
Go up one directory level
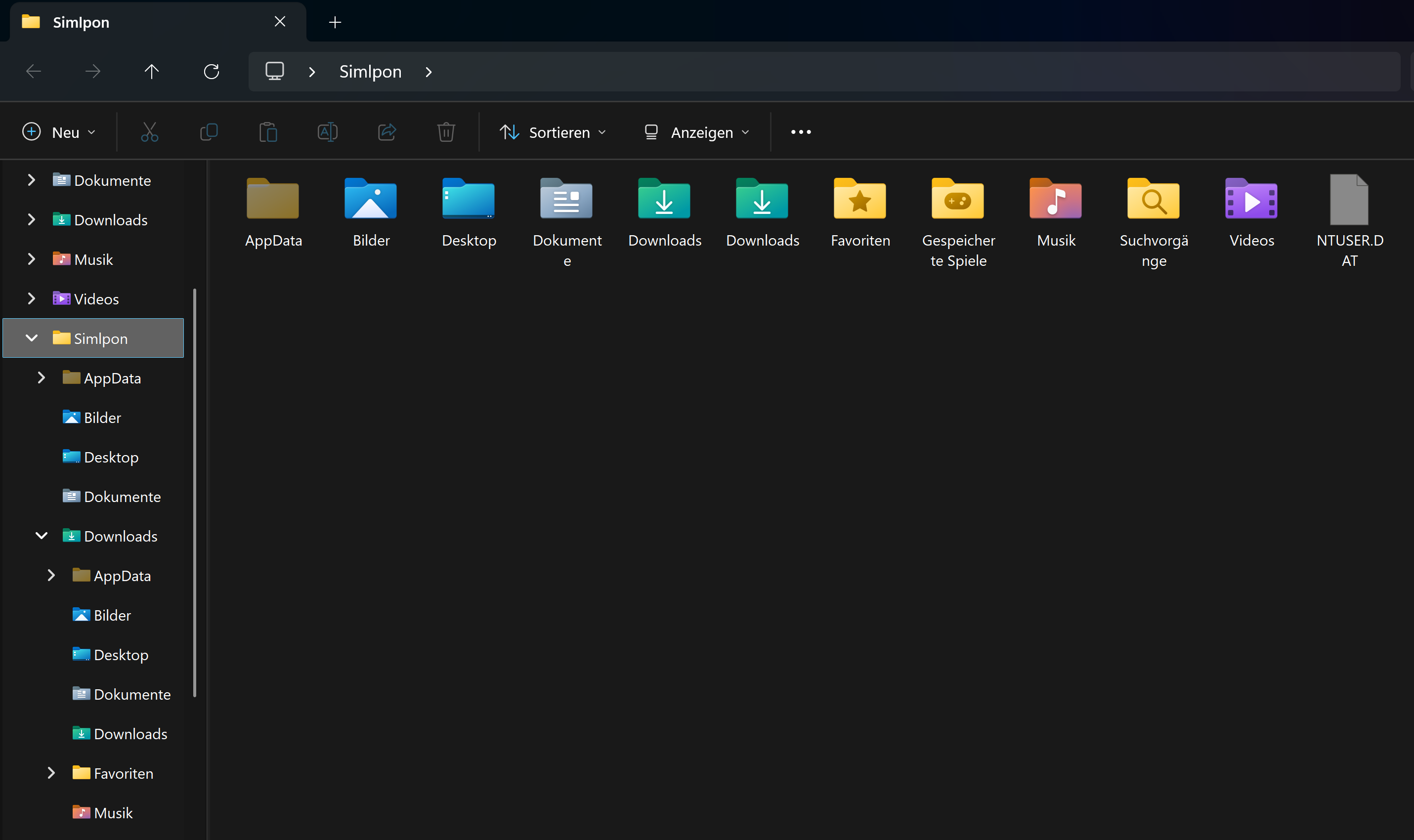(151, 71)
